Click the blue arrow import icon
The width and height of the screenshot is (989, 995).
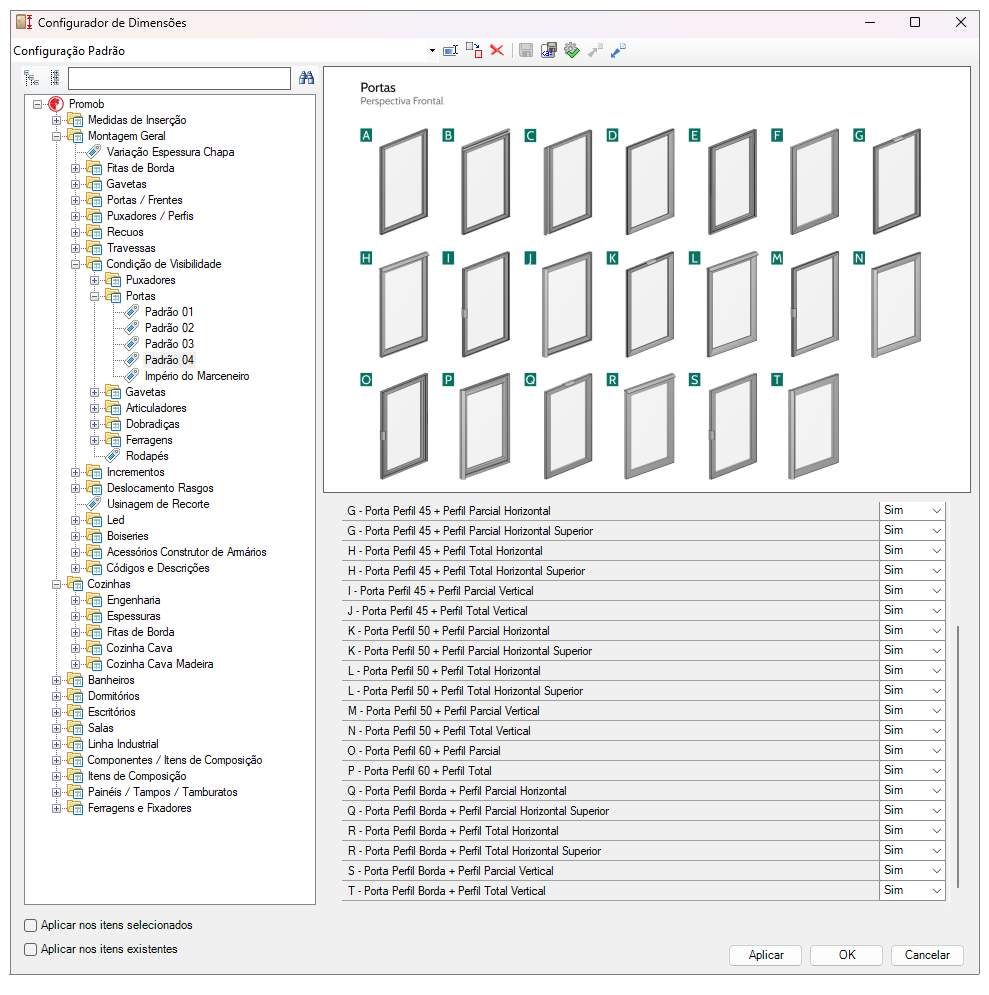(x=618, y=51)
